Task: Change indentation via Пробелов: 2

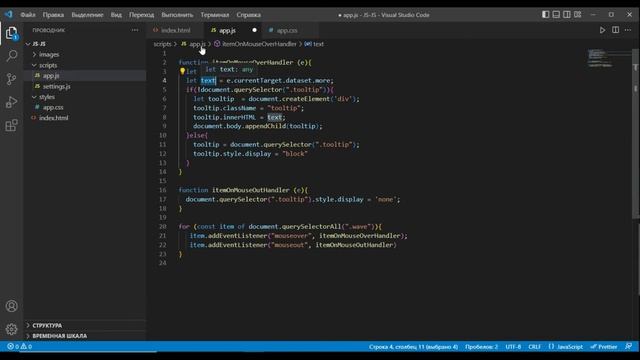Action: tap(481, 347)
